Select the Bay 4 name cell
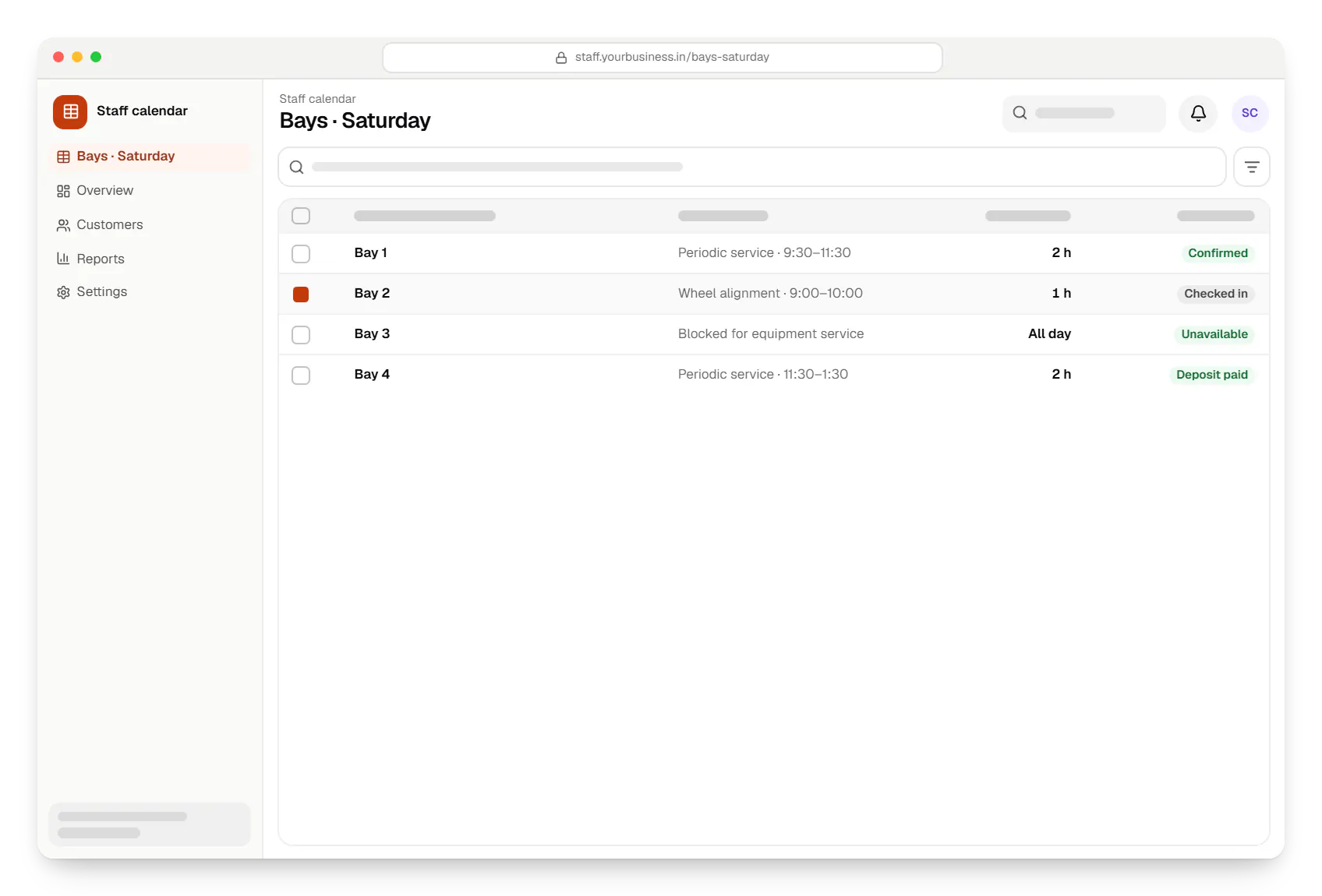The image size is (1322, 896). click(372, 375)
